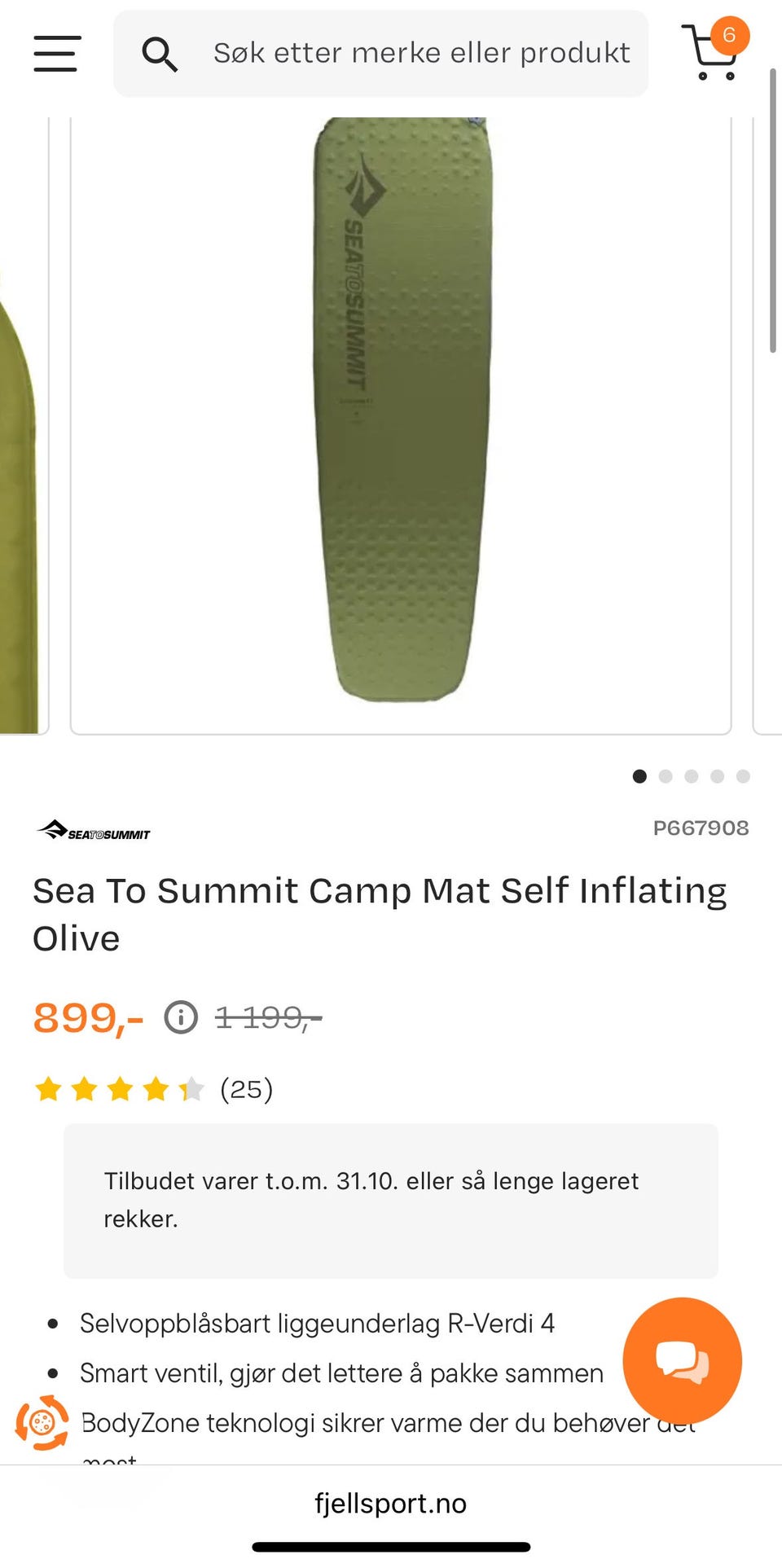
Task: Click the page scrollbar on right edge
Action: click(773, 212)
